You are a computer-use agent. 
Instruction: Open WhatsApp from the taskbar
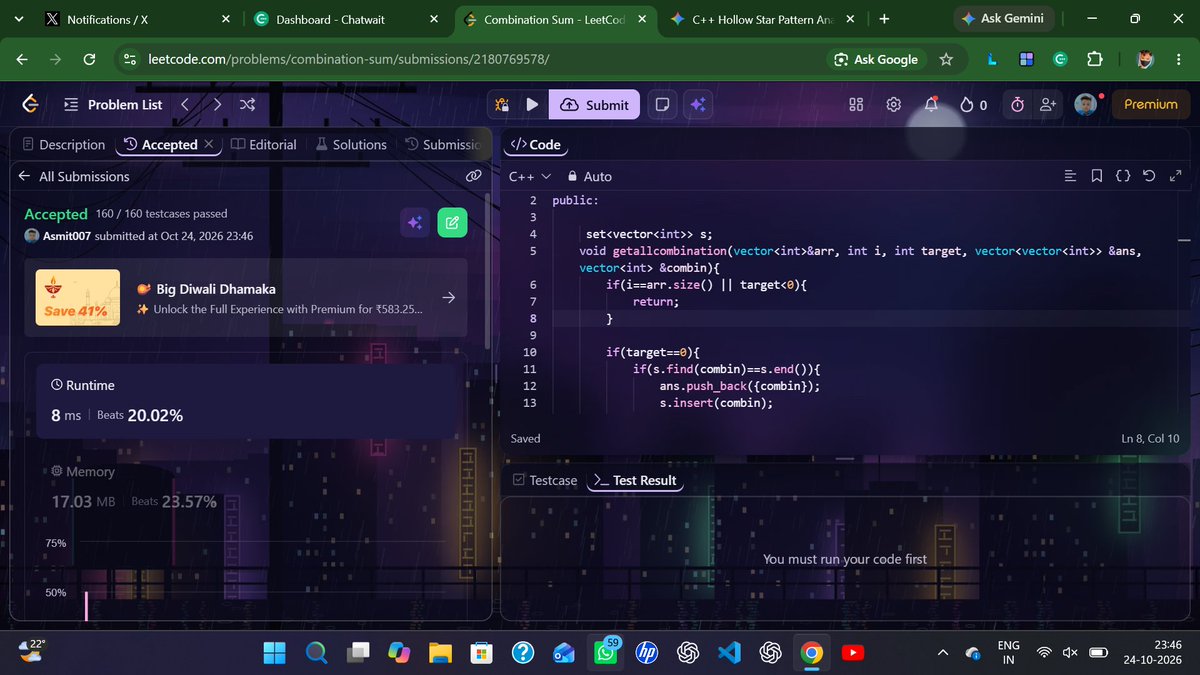point(605,653)
